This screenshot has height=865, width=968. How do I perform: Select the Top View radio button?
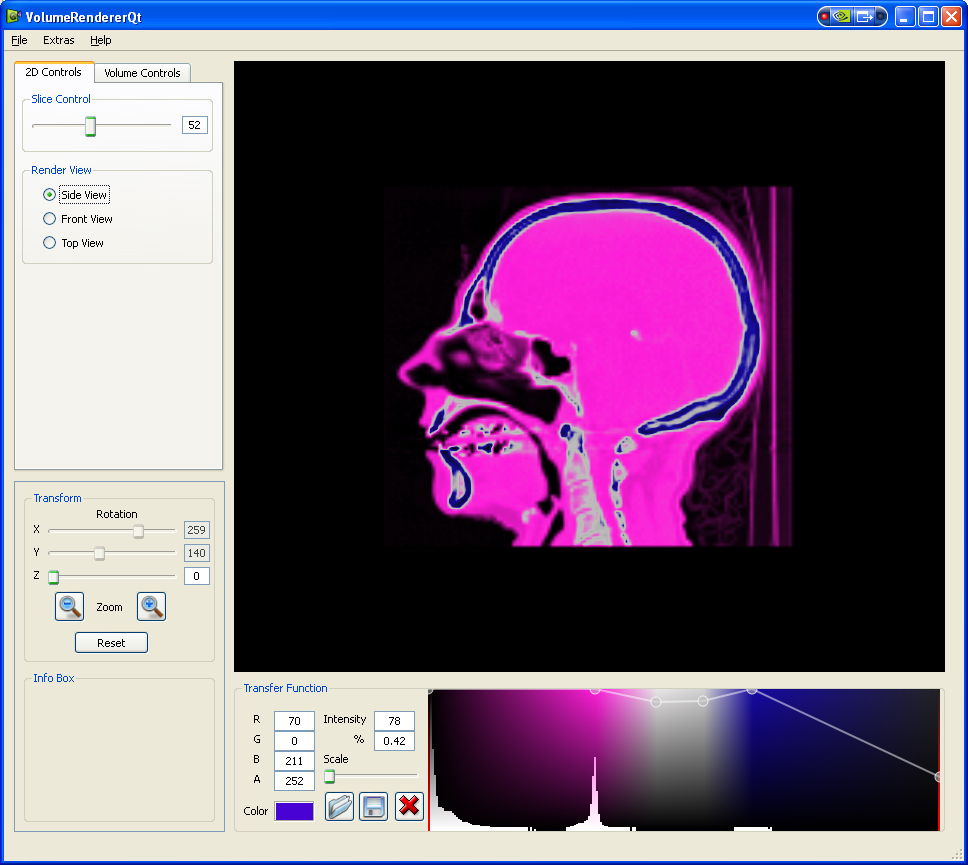coord(50,243)
